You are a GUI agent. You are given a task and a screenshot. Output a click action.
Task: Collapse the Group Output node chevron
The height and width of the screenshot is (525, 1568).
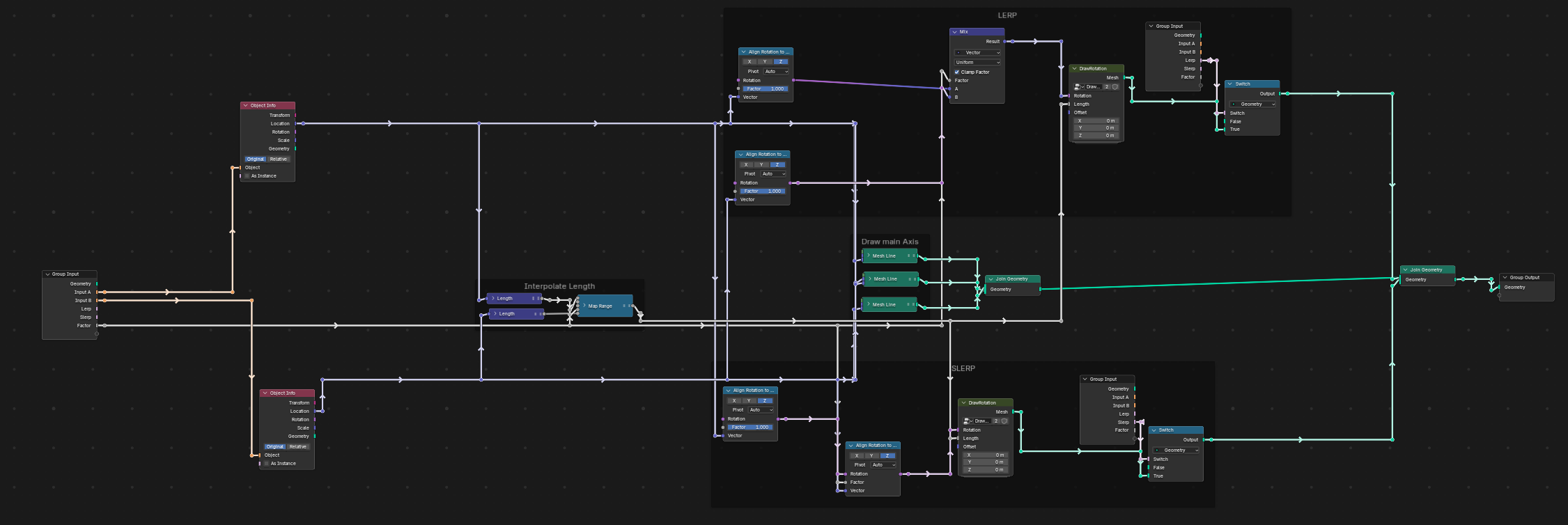coord(1505,277)
